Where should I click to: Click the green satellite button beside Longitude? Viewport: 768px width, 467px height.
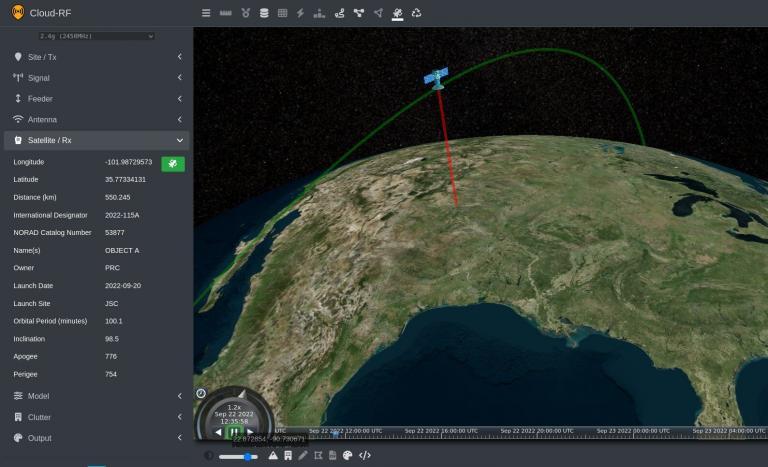(x=173, y=163)
